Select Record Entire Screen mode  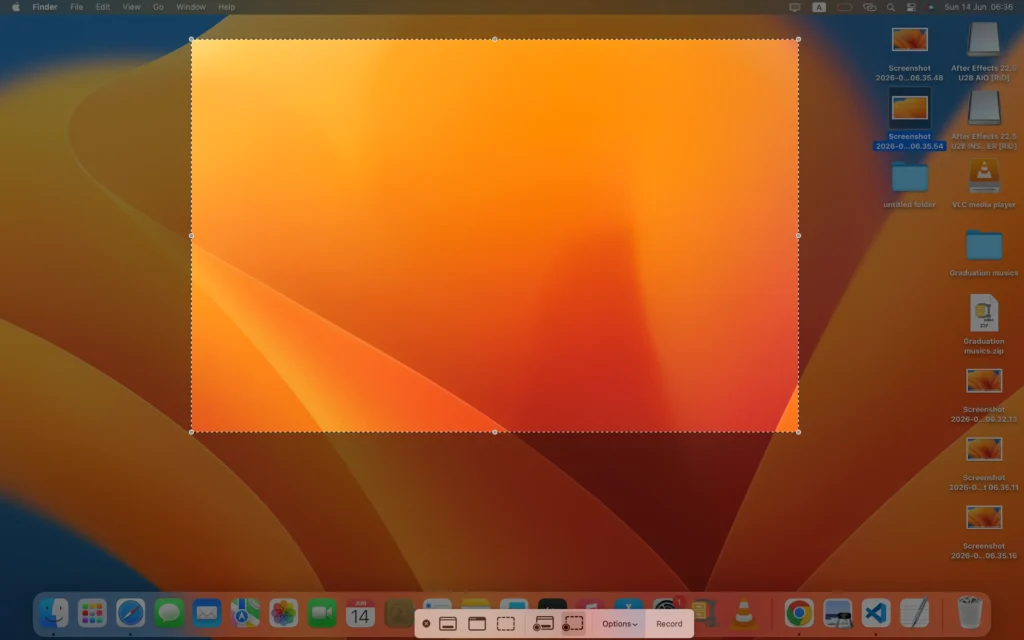click(543, 624)
